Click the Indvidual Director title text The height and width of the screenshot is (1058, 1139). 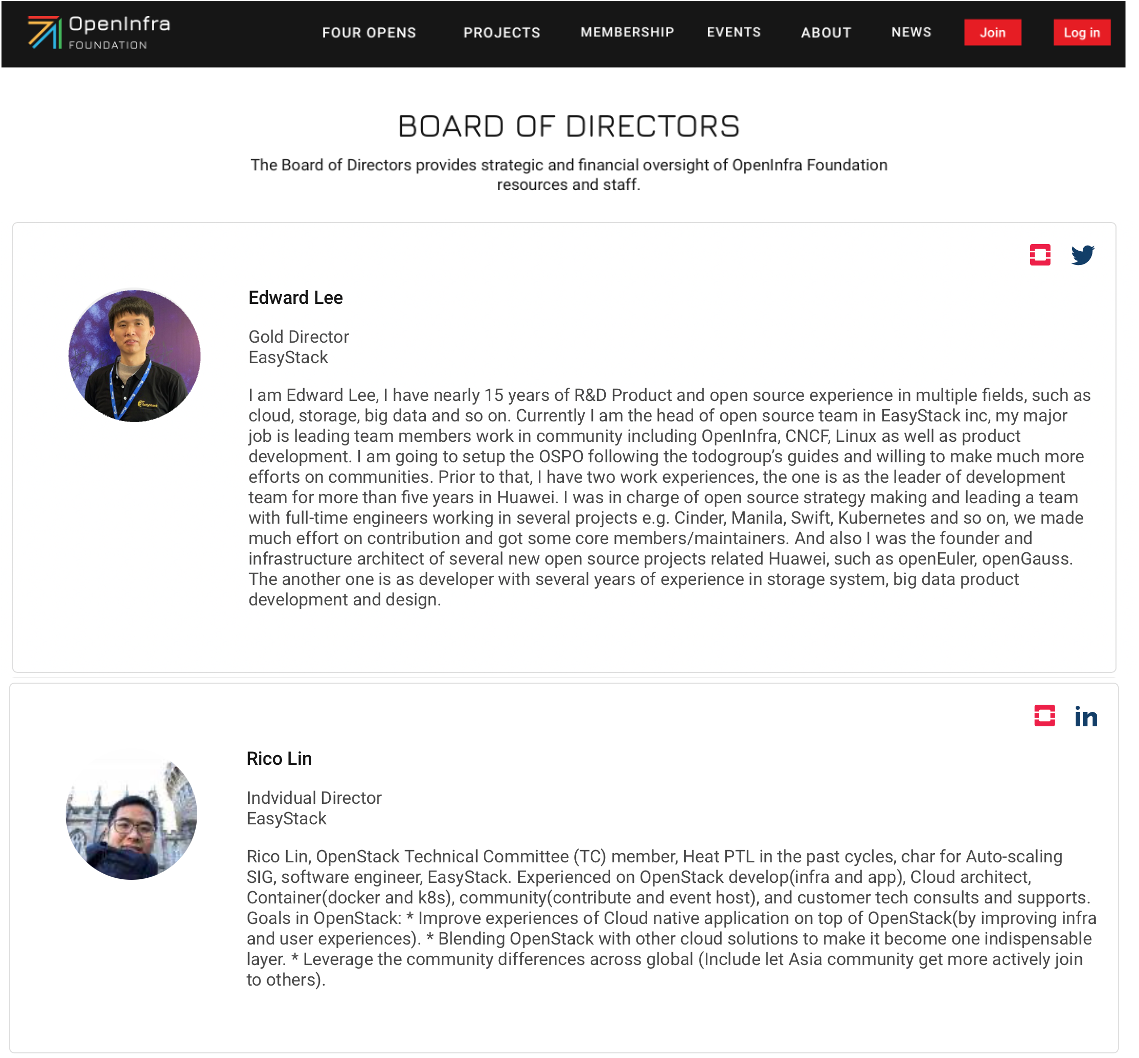point(314,798)
